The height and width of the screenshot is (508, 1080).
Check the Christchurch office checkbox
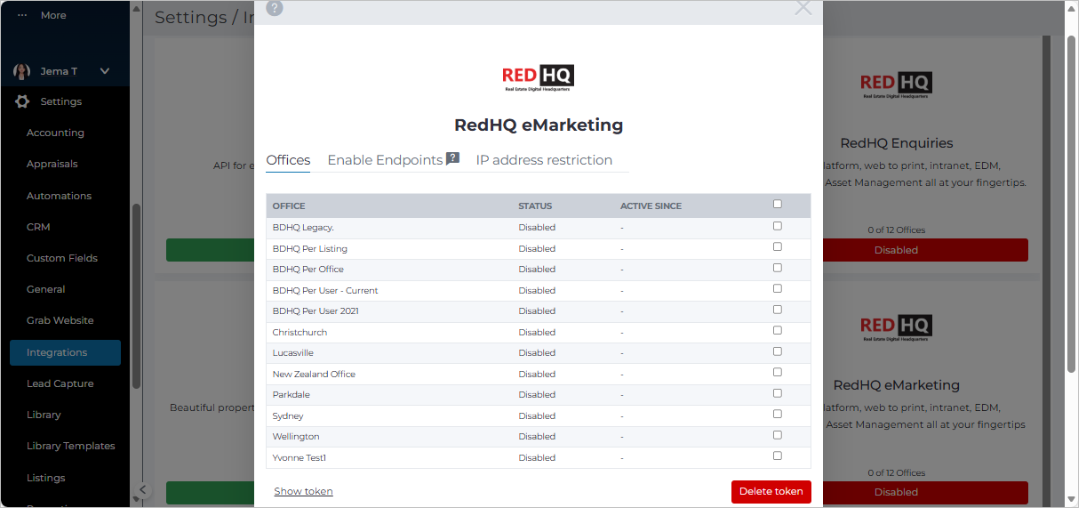[x=778, y=330]
